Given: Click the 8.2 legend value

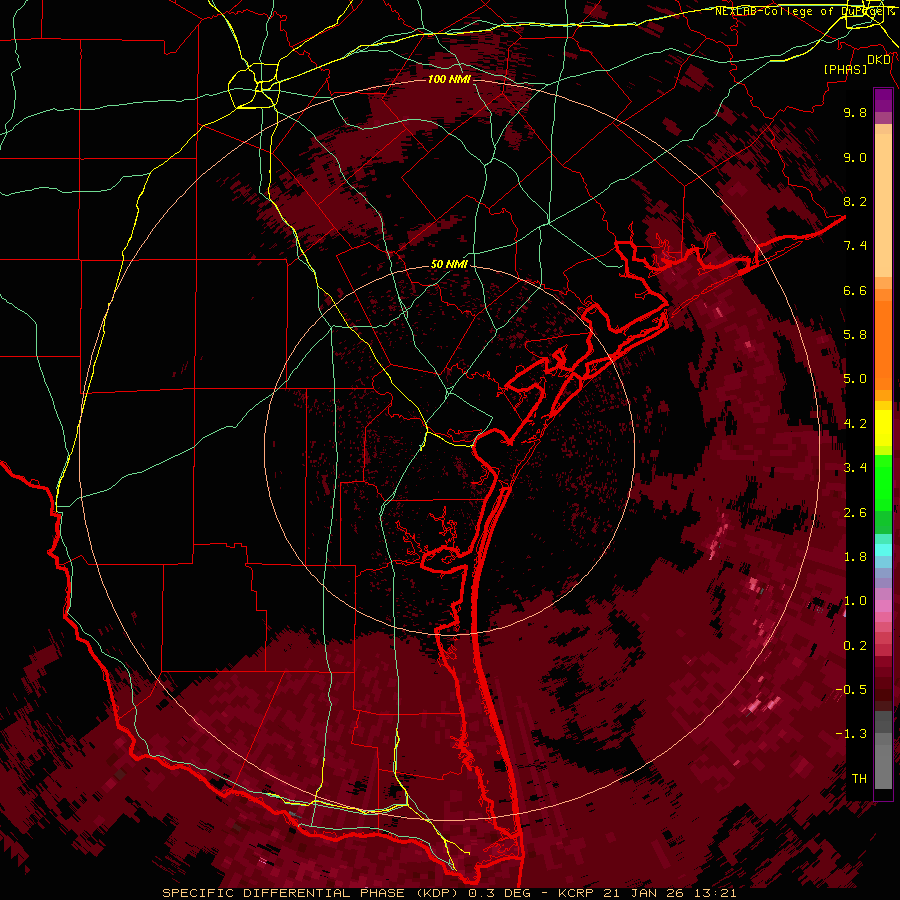Looking at the screenshot, I should 855,201.
